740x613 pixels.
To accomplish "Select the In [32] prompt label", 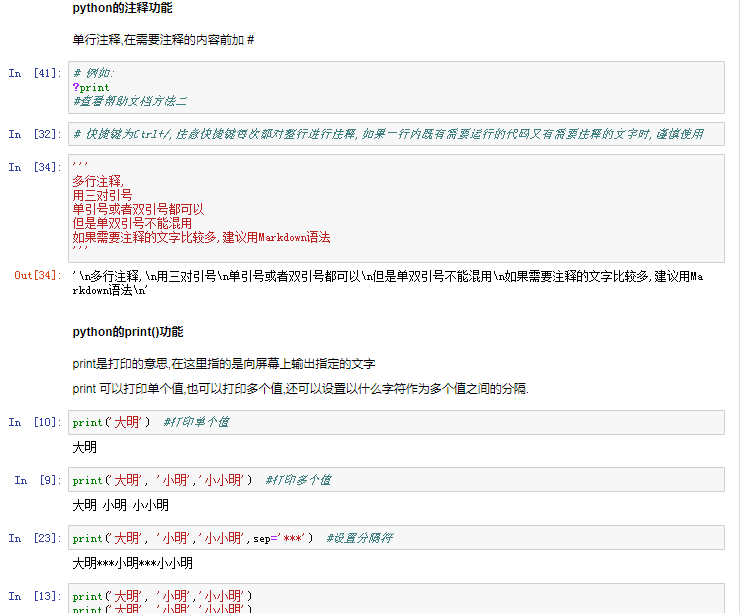I will tap(35, 134).
